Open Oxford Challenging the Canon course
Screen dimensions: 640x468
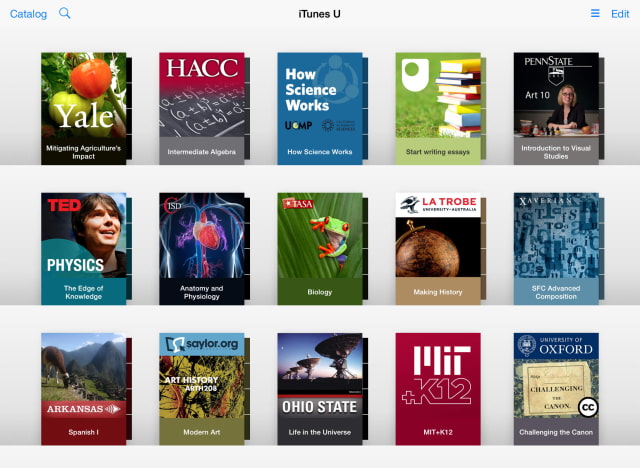(x=556, y=389)
